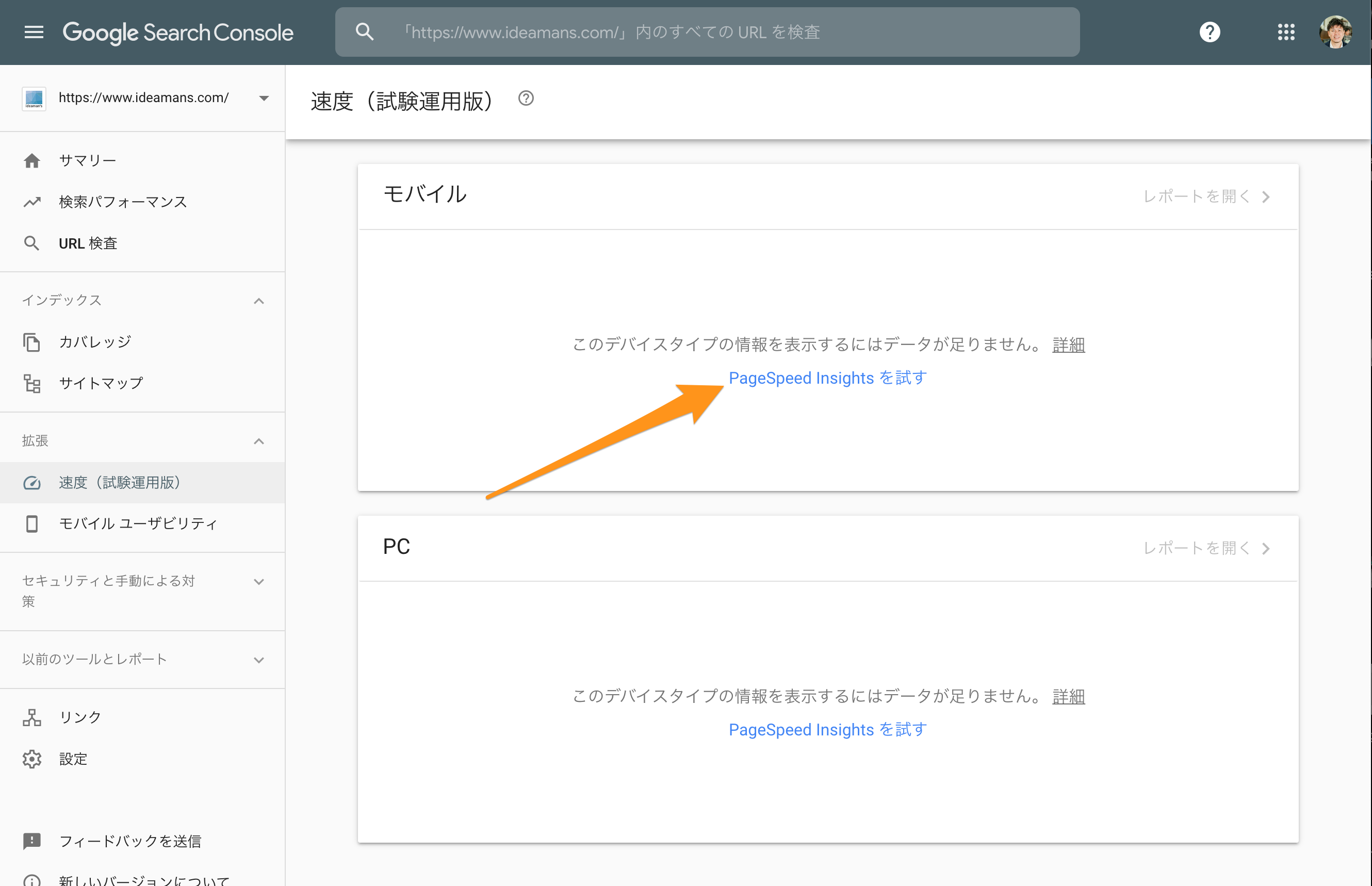Click the search magnifier icon in top bar
This screenshot has width=1372, height=886.
coord(365,32)
